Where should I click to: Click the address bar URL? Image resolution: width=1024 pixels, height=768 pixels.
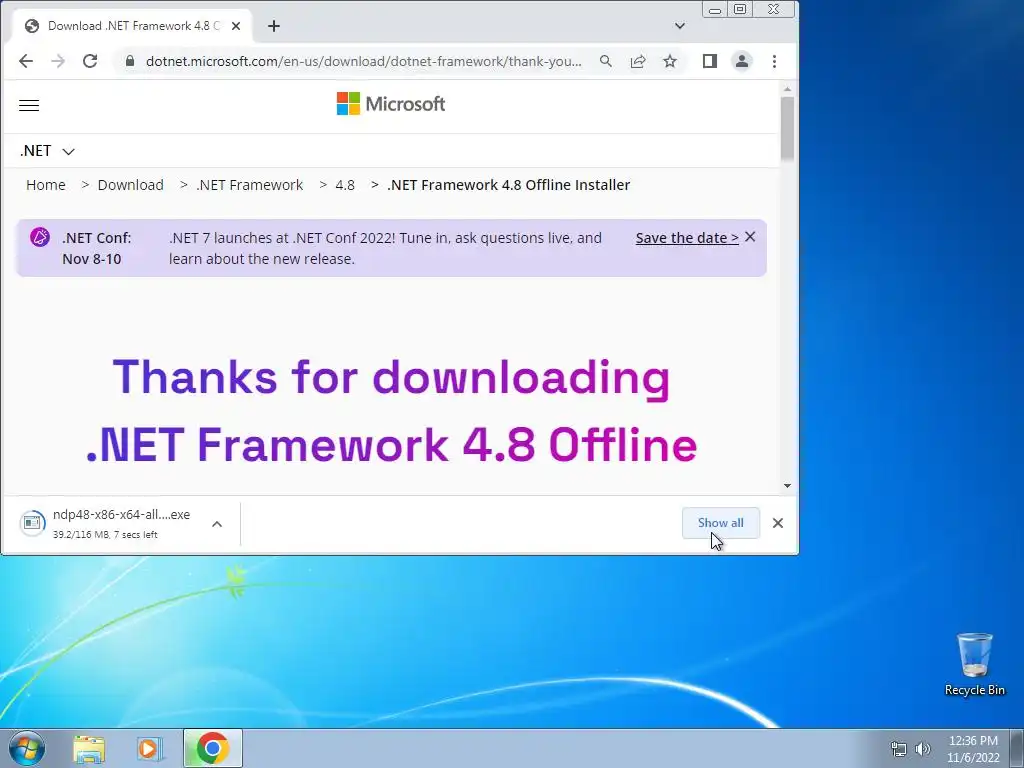(x=364, y=61)
